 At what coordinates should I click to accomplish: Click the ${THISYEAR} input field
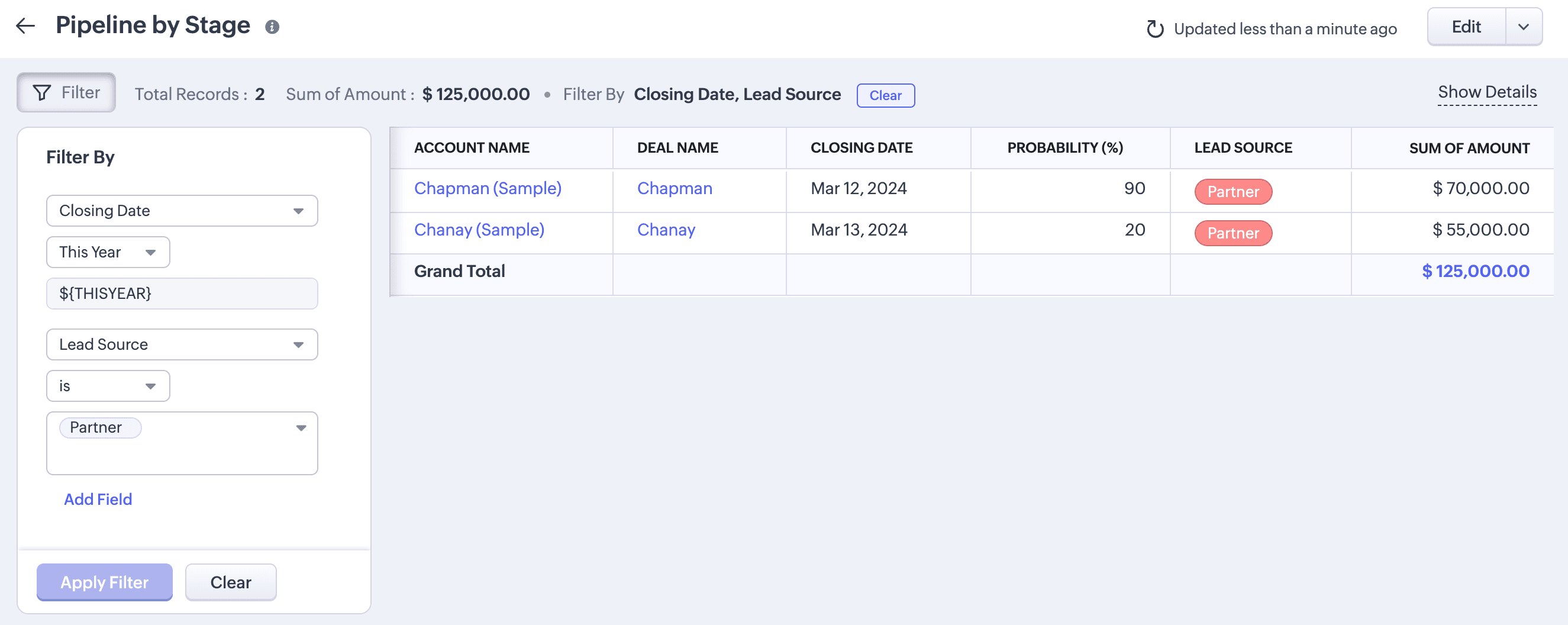pyautogui.click(x=182, y=294)
